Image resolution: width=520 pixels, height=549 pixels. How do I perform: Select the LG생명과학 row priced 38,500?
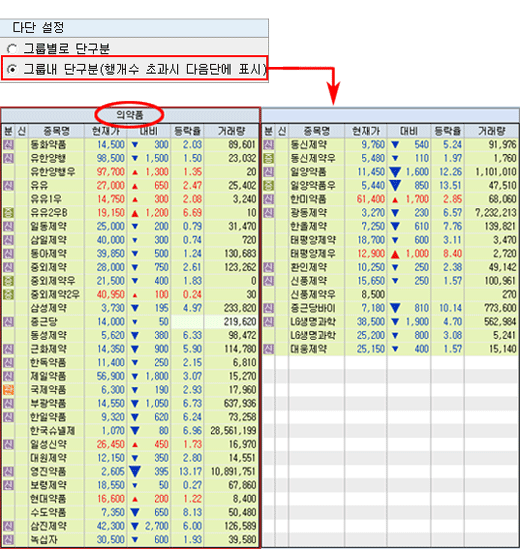point(390,322)
